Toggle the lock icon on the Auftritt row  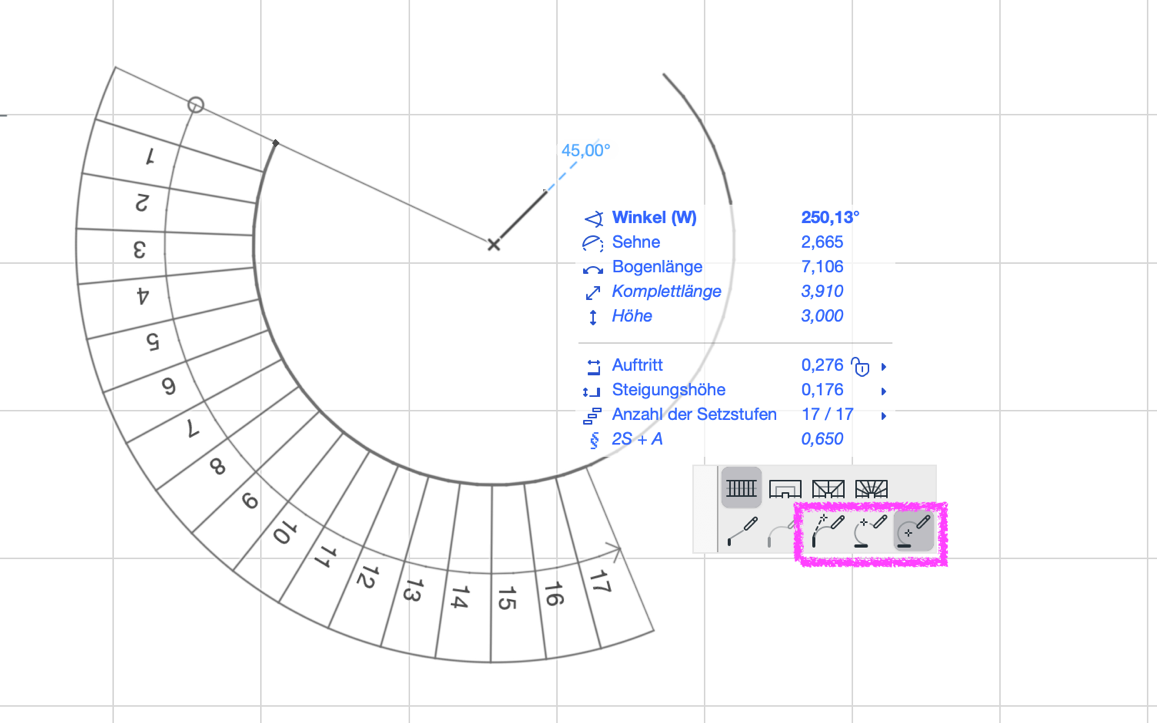(x=860, y=366)
